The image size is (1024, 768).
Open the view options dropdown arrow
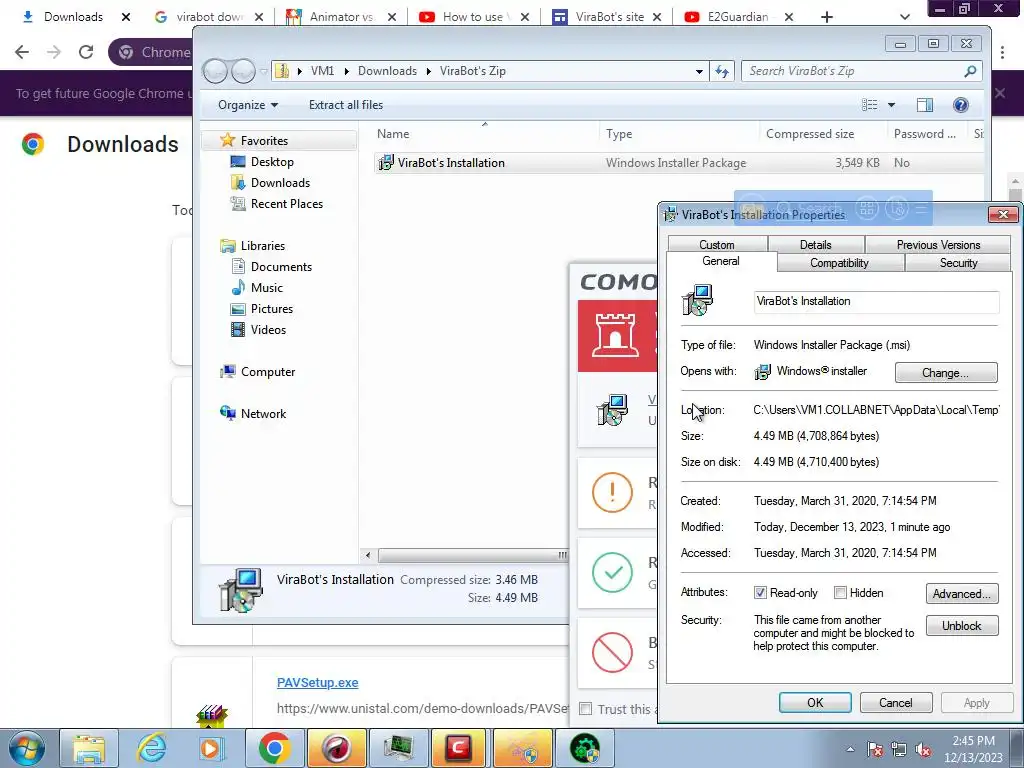click(x=891, y=105)
